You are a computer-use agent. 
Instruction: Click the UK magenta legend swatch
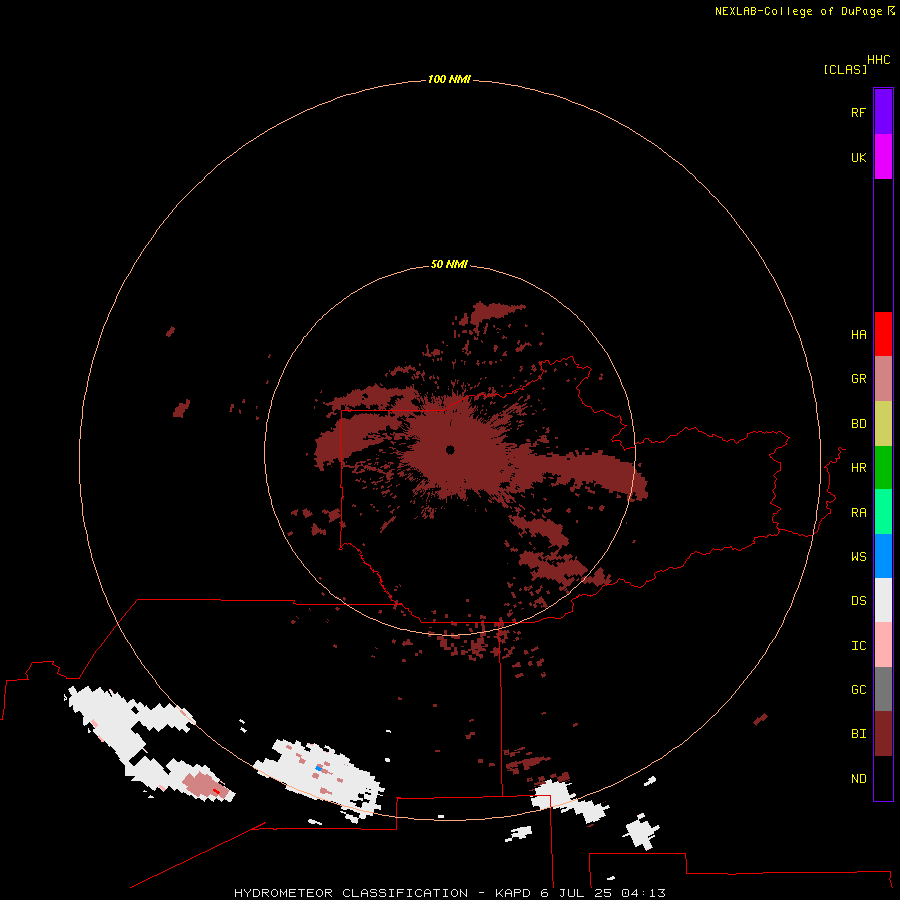coord(883,157)
